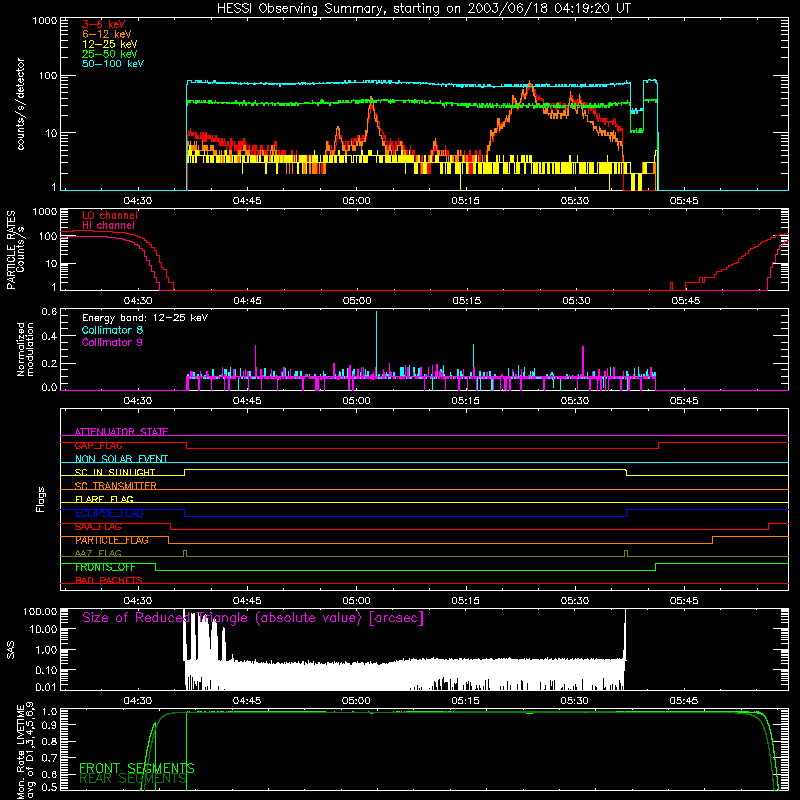
Task: Click the HESSI Observing Summary title
Action: click(424, 9)
